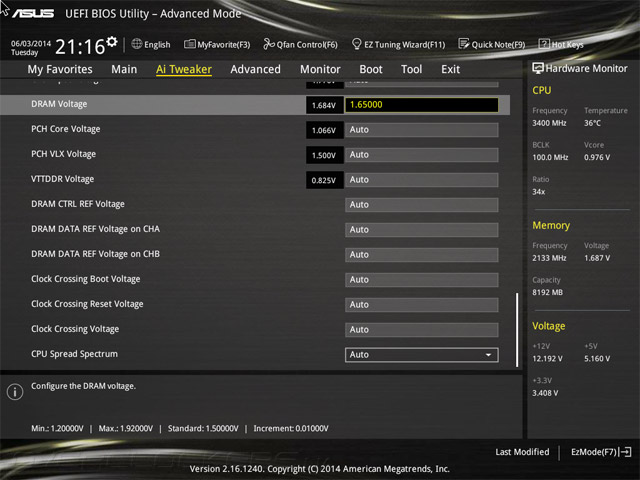Click the 'Configure the DRAM voltage.' help text

(x=84, y=386)
